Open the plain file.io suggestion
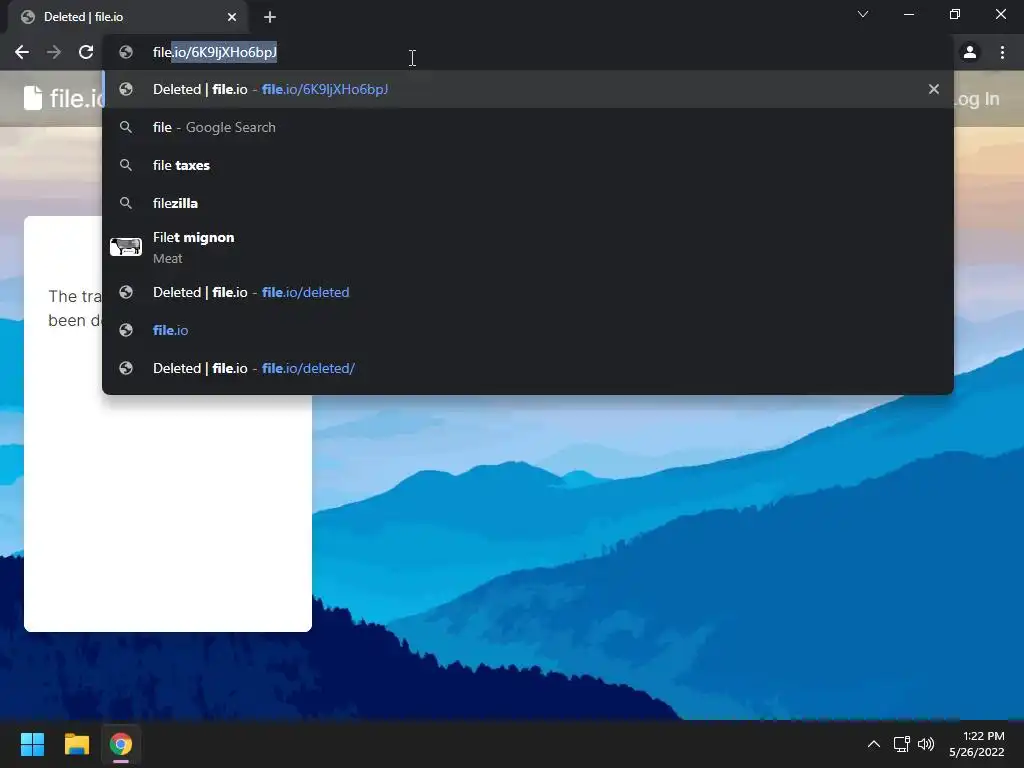 click(528, 330)
